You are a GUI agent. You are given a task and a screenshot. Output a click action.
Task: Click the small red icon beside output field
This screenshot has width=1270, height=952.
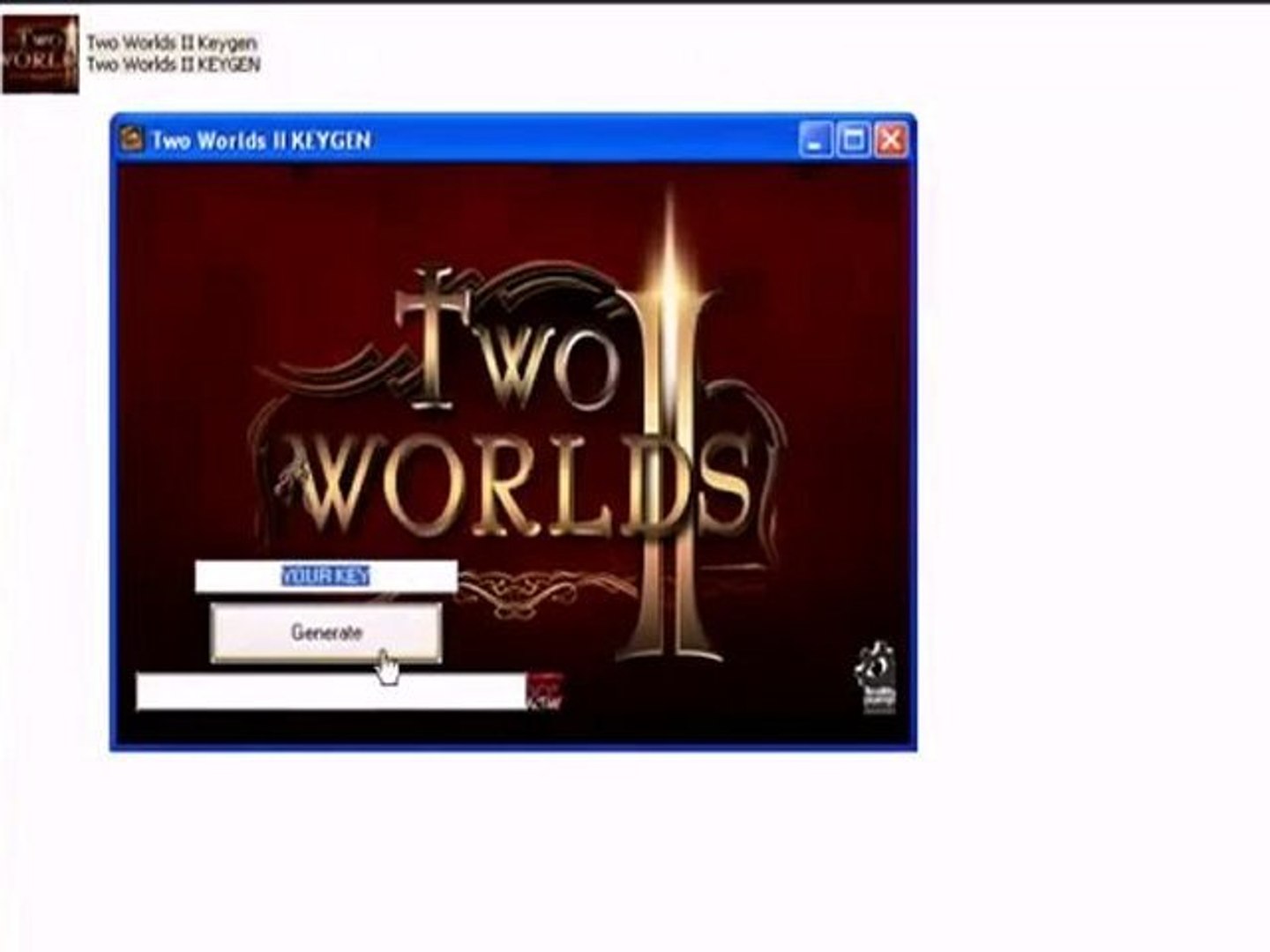click(544, 692)
